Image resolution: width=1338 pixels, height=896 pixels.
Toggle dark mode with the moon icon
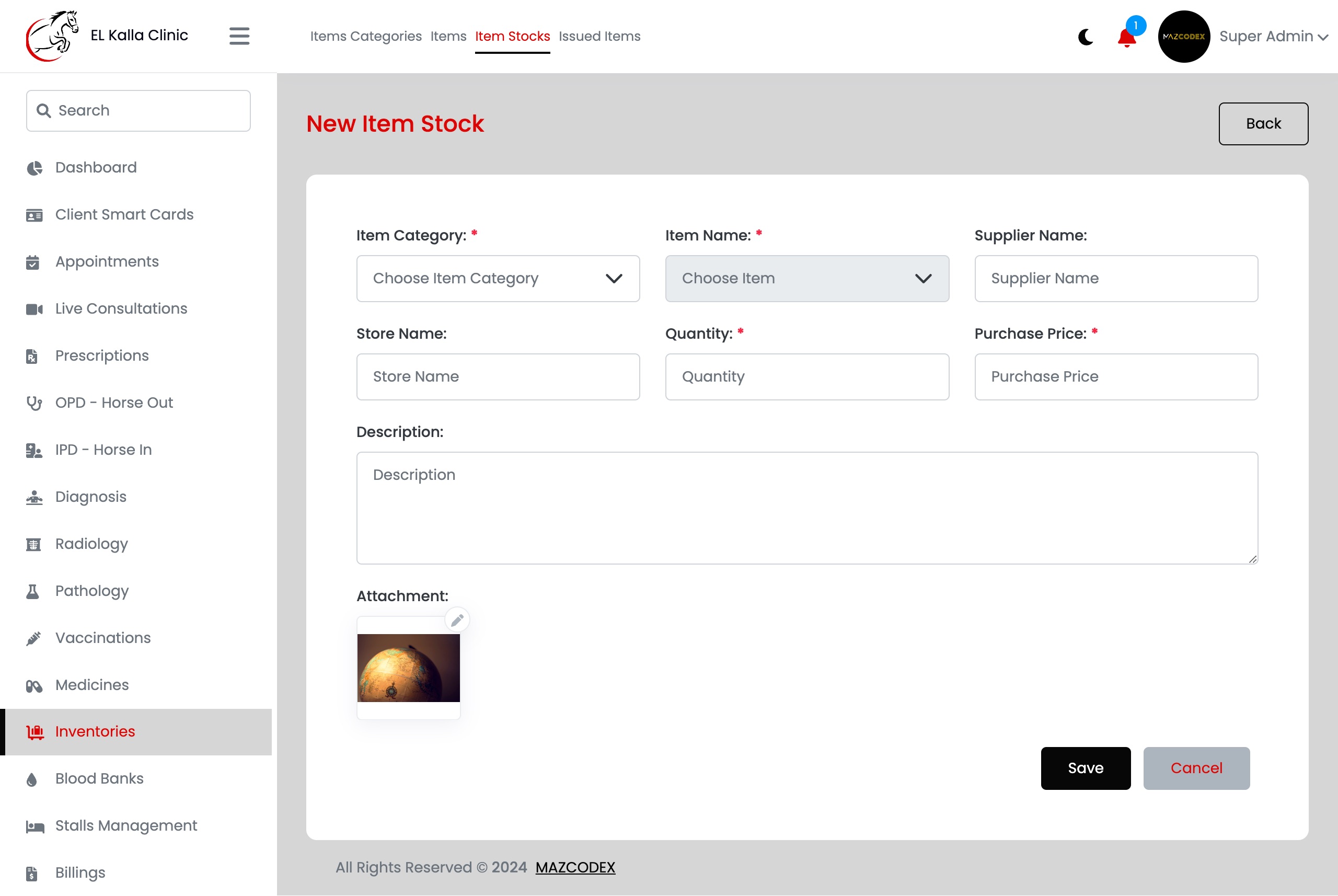click(x=1086, y=37)
